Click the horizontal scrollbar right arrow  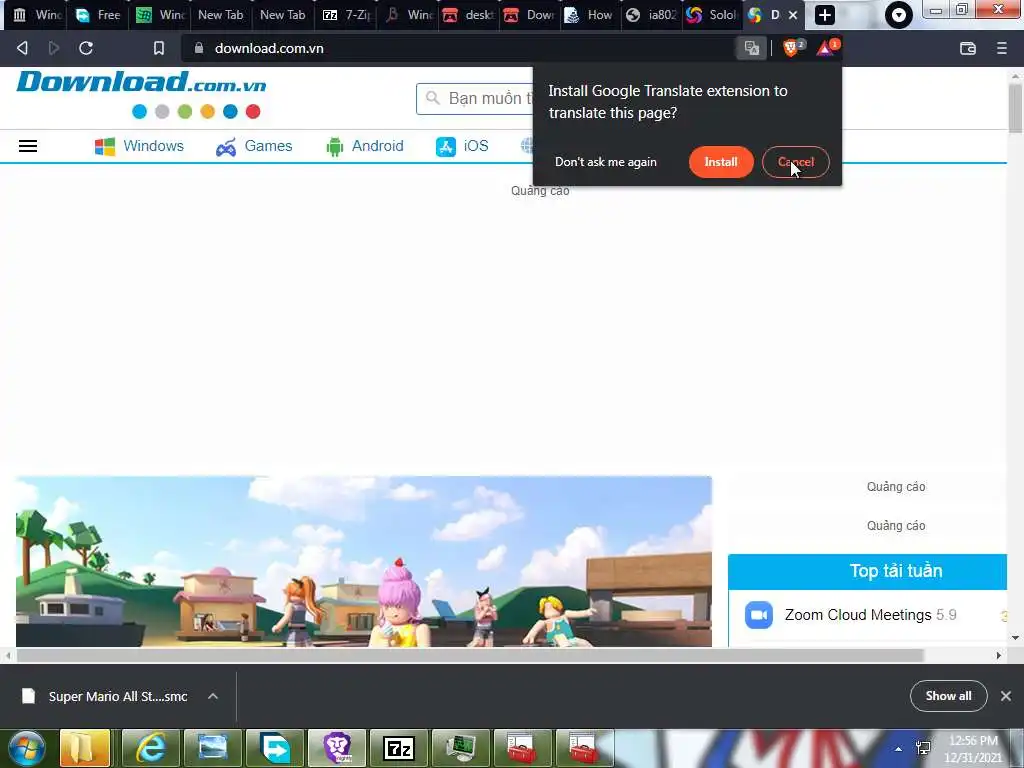click(999, 655)
